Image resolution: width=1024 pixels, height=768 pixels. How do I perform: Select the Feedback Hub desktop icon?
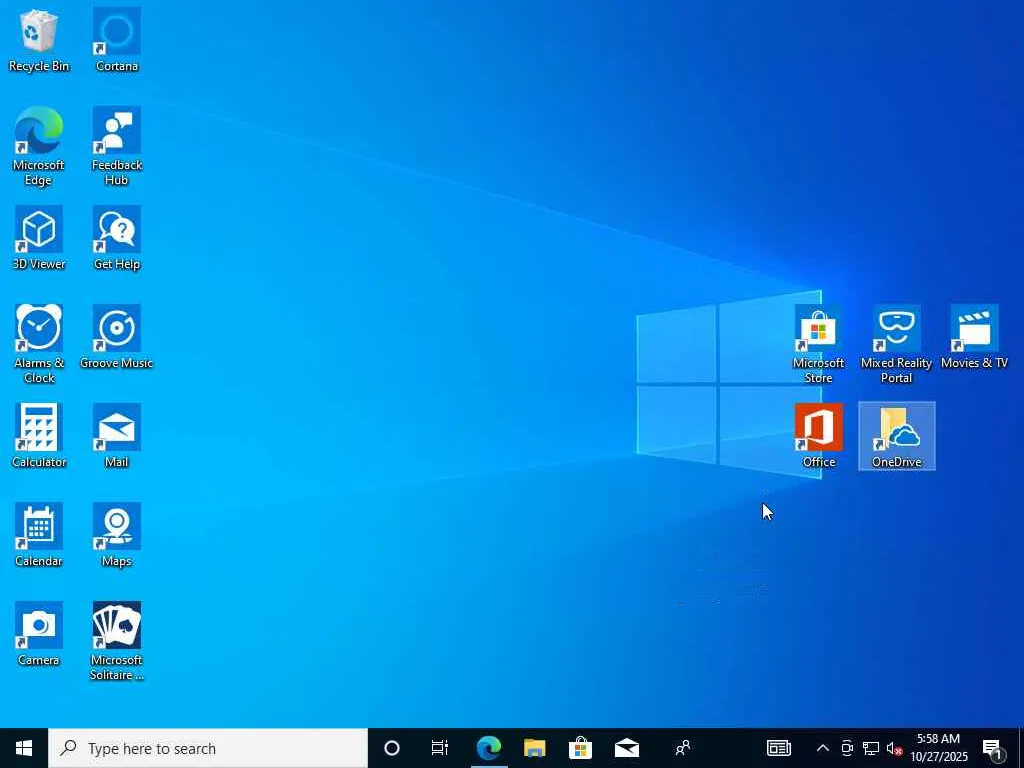click(117, 147)
